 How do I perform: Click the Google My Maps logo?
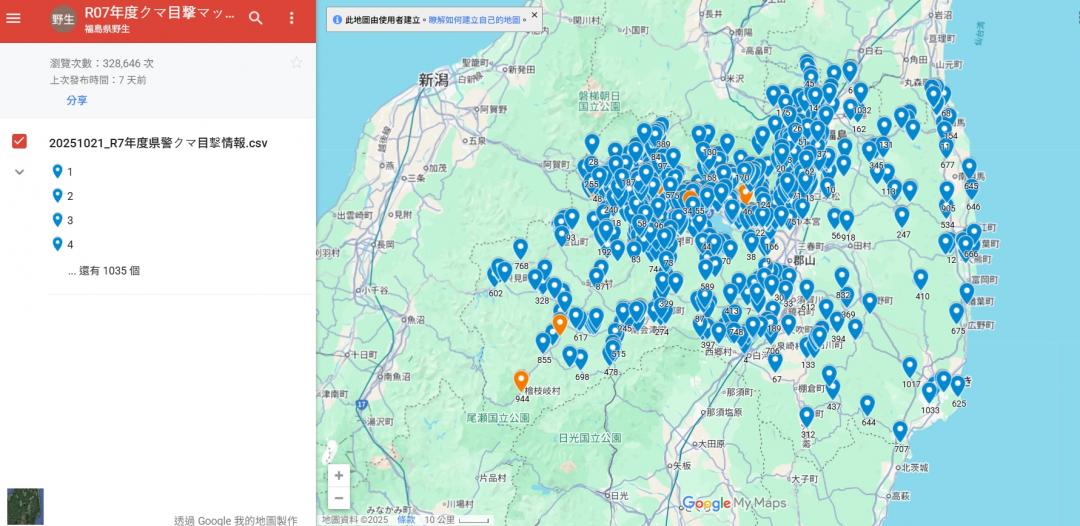(734, 504)
